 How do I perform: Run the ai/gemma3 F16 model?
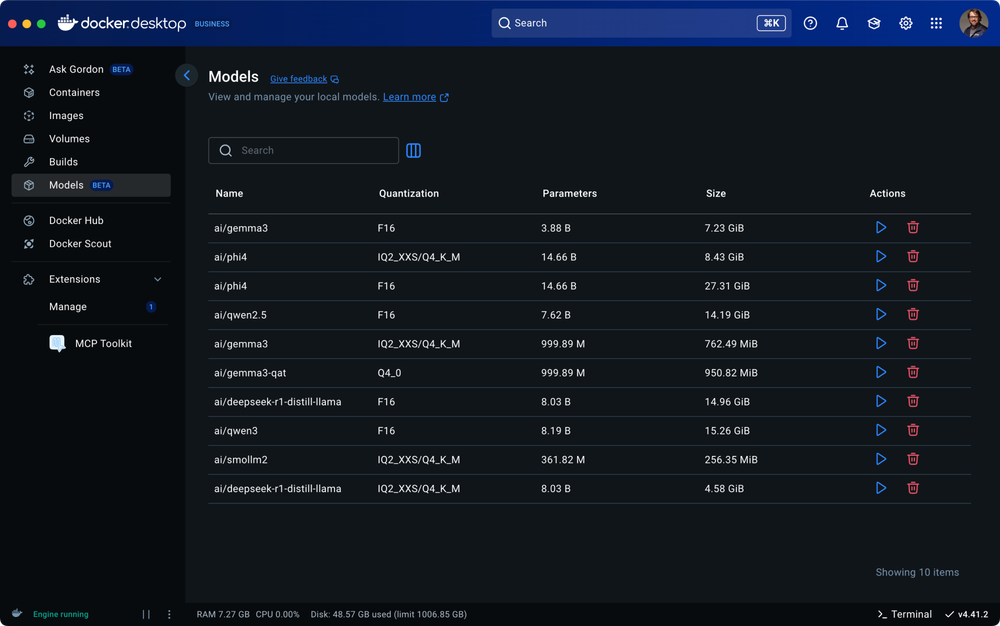[881, 227]
